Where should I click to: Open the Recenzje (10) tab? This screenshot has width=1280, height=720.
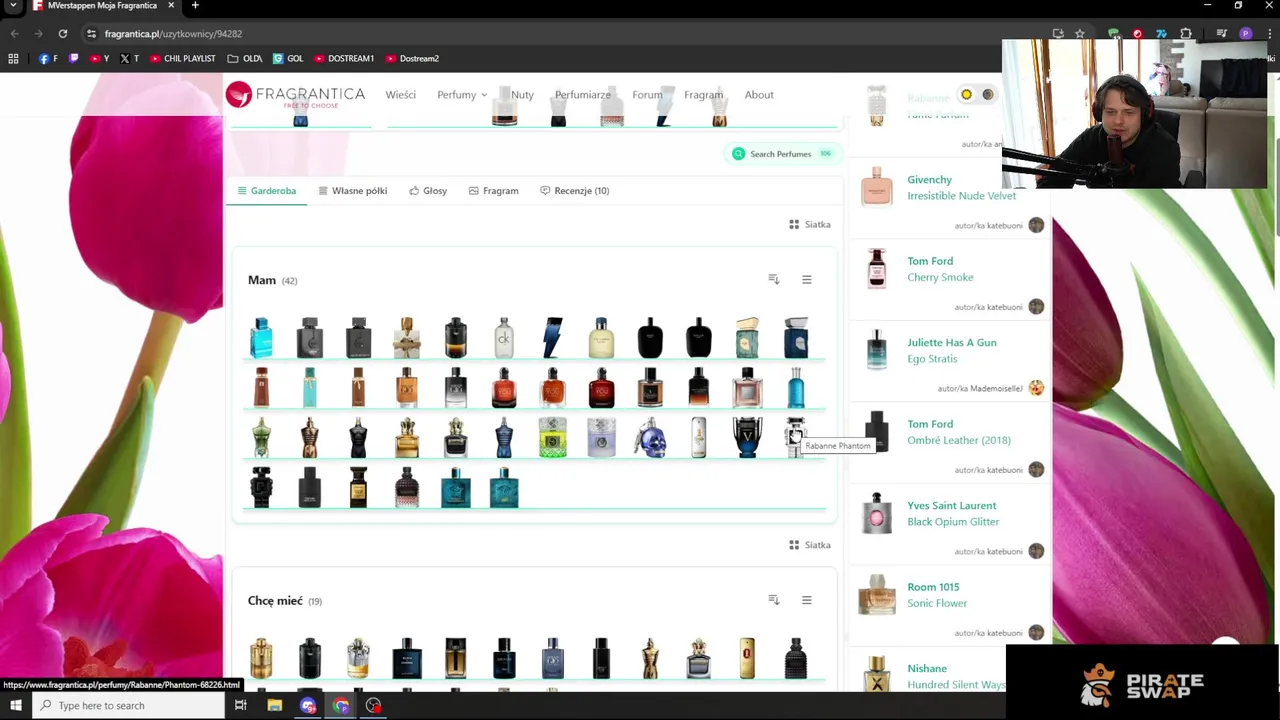point(574,191)
